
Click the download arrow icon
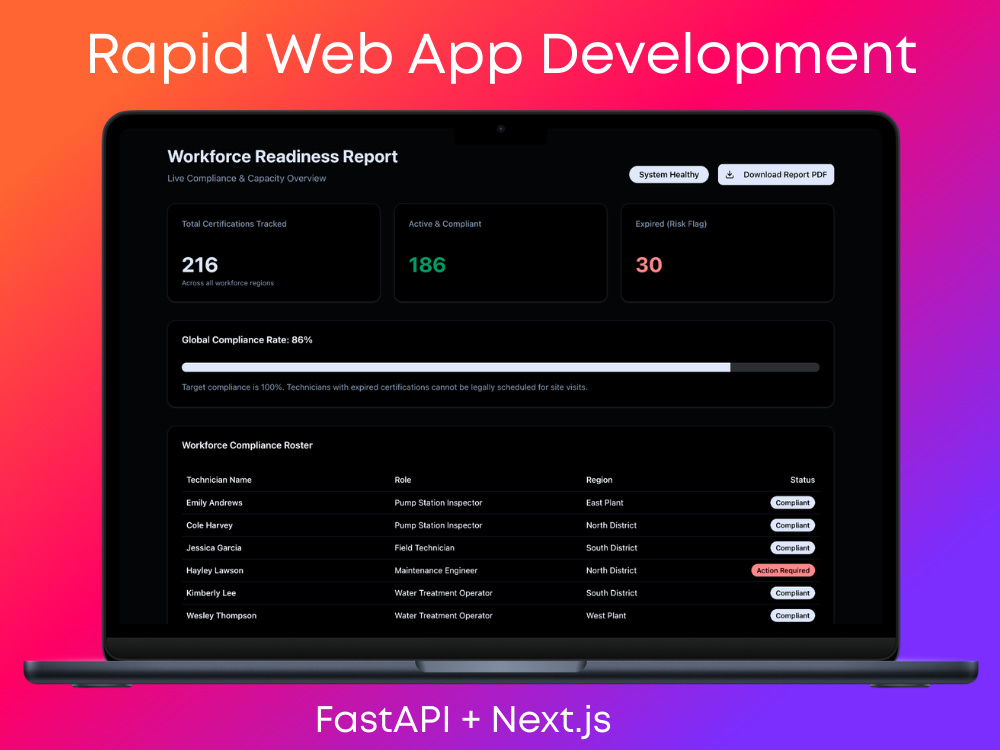(x=730, y=175)
